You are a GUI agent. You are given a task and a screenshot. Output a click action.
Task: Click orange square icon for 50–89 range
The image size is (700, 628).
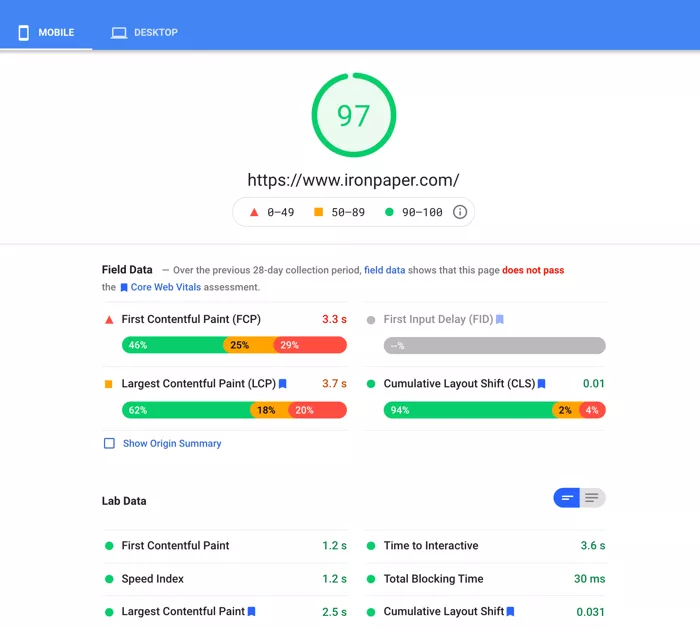318,212
